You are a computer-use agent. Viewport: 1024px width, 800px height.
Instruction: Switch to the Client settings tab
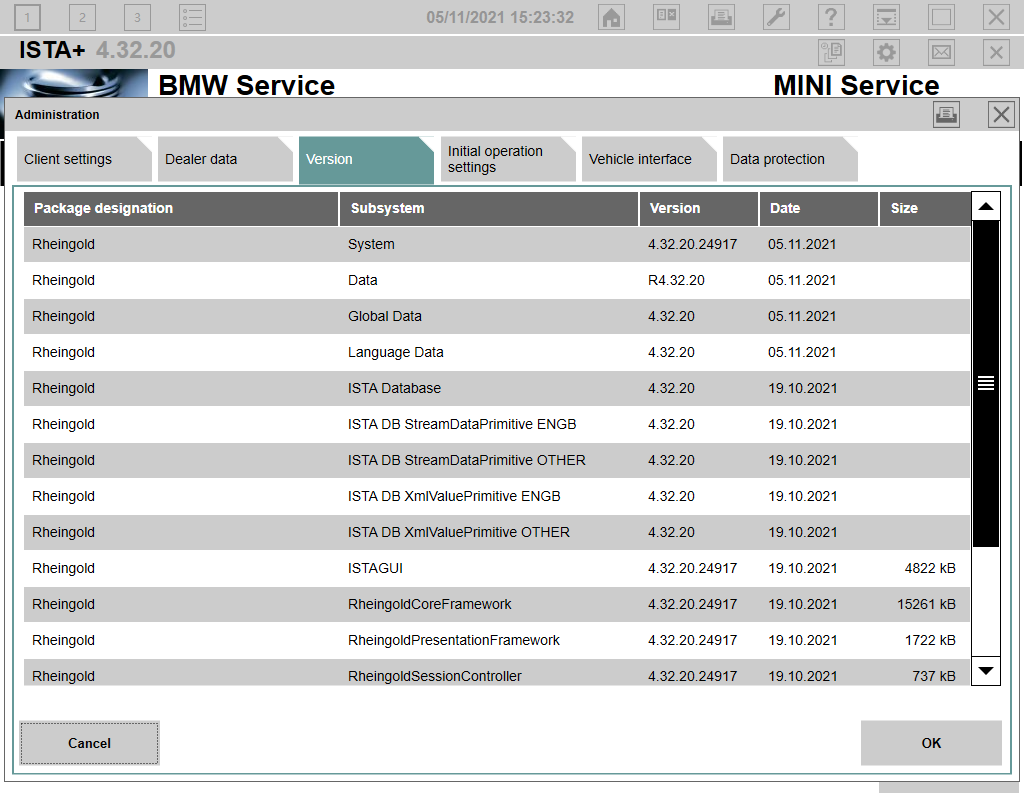pos(84,159)
